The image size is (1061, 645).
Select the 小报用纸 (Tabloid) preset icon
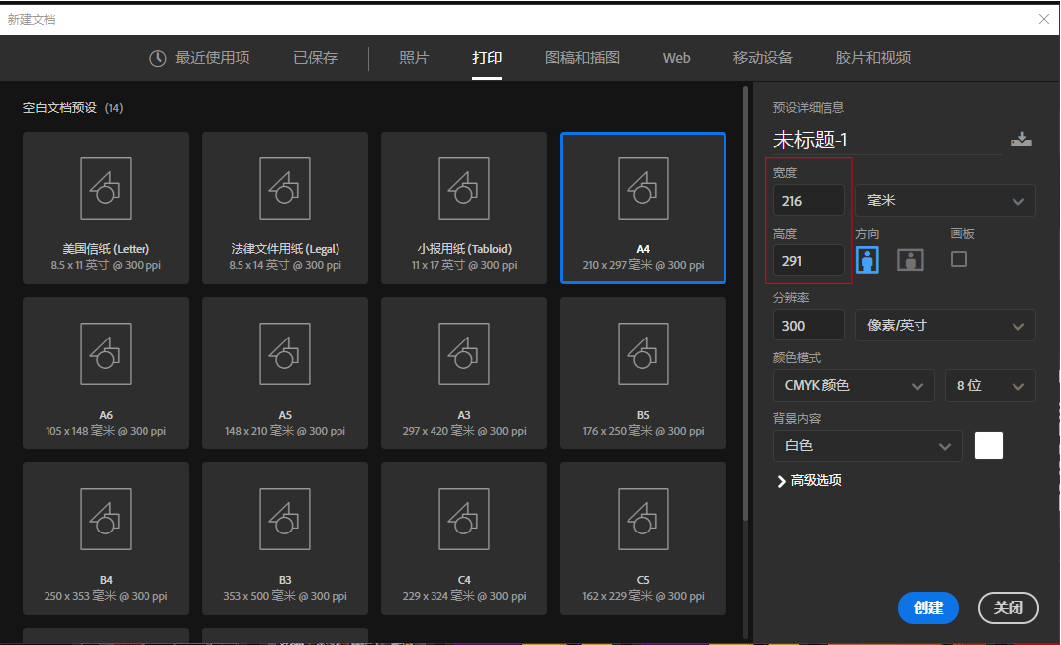pyautogui.click(x=464, y=189)
